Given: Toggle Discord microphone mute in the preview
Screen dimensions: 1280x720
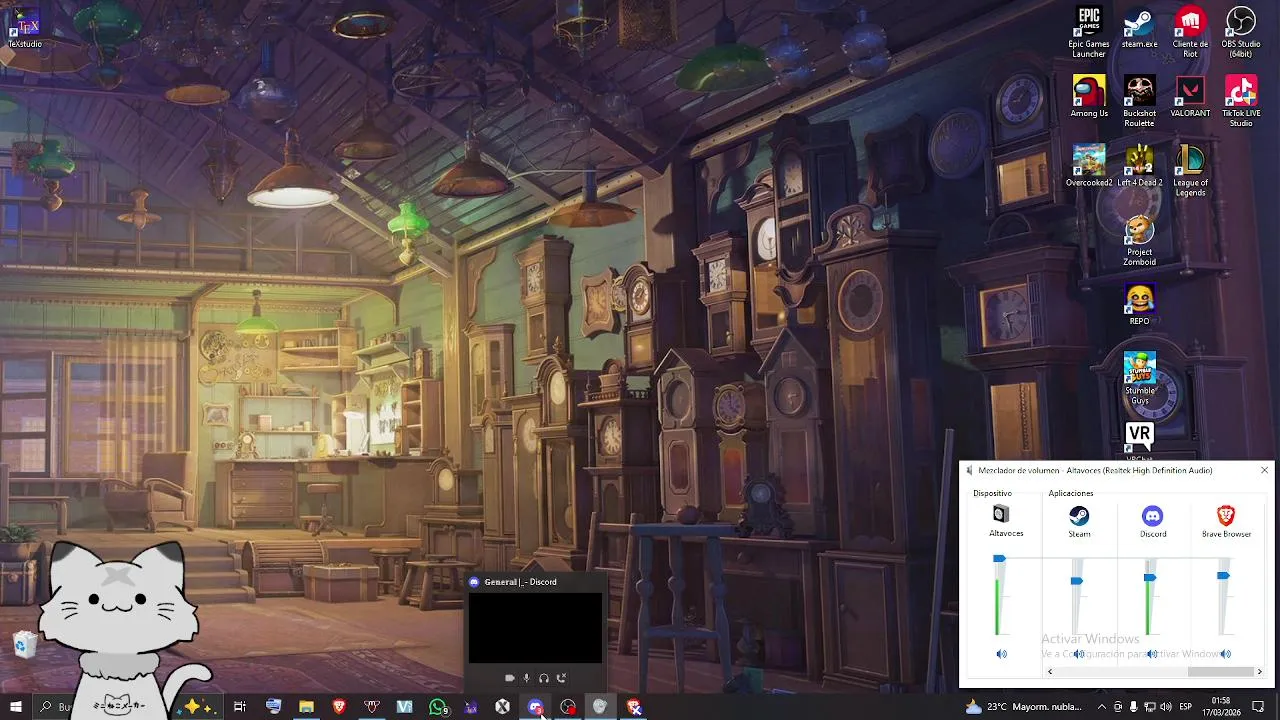Looking at the screenshot, I should [526, 678].
